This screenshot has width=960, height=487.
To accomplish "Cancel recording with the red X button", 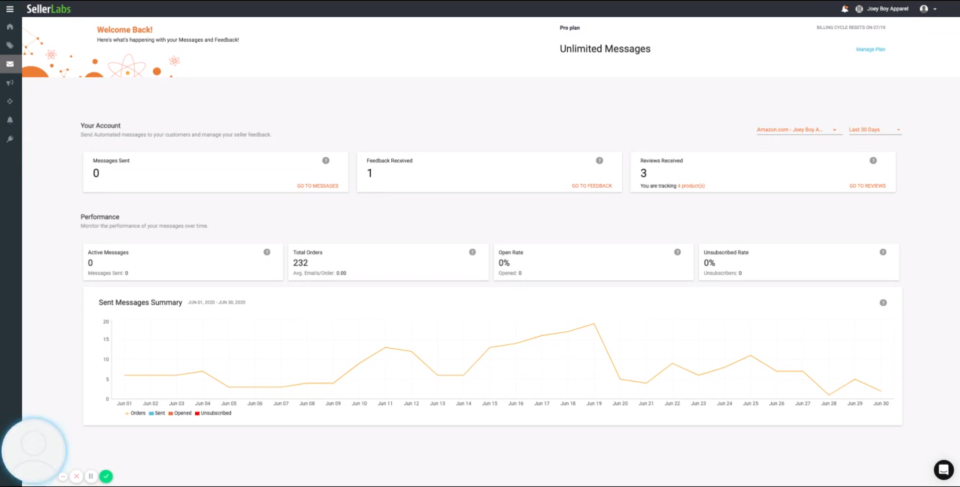I will pos(76,476).
